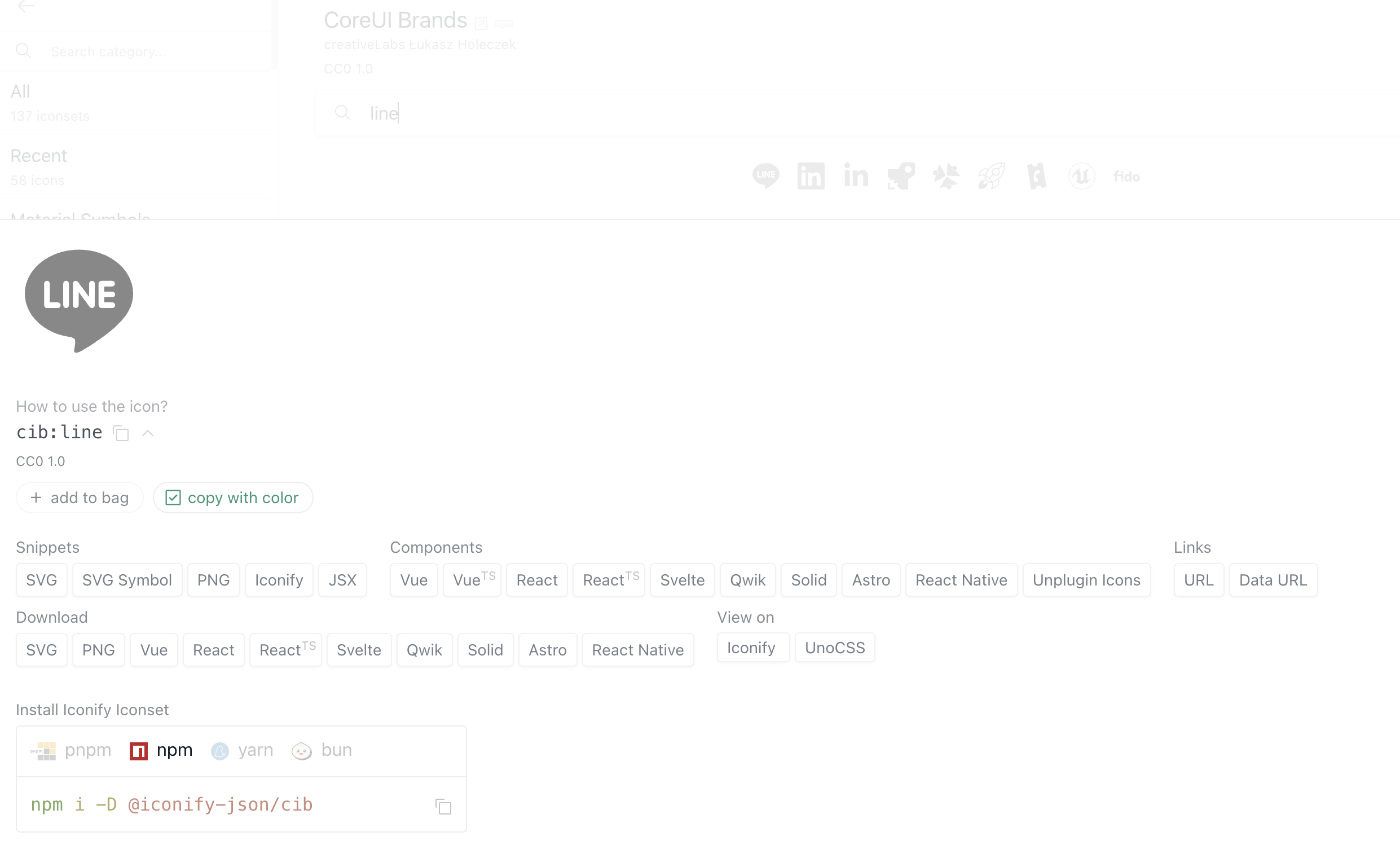The image size is (1400, 854).
Task: Click the Data URL link button
Action: point(1272,580)
